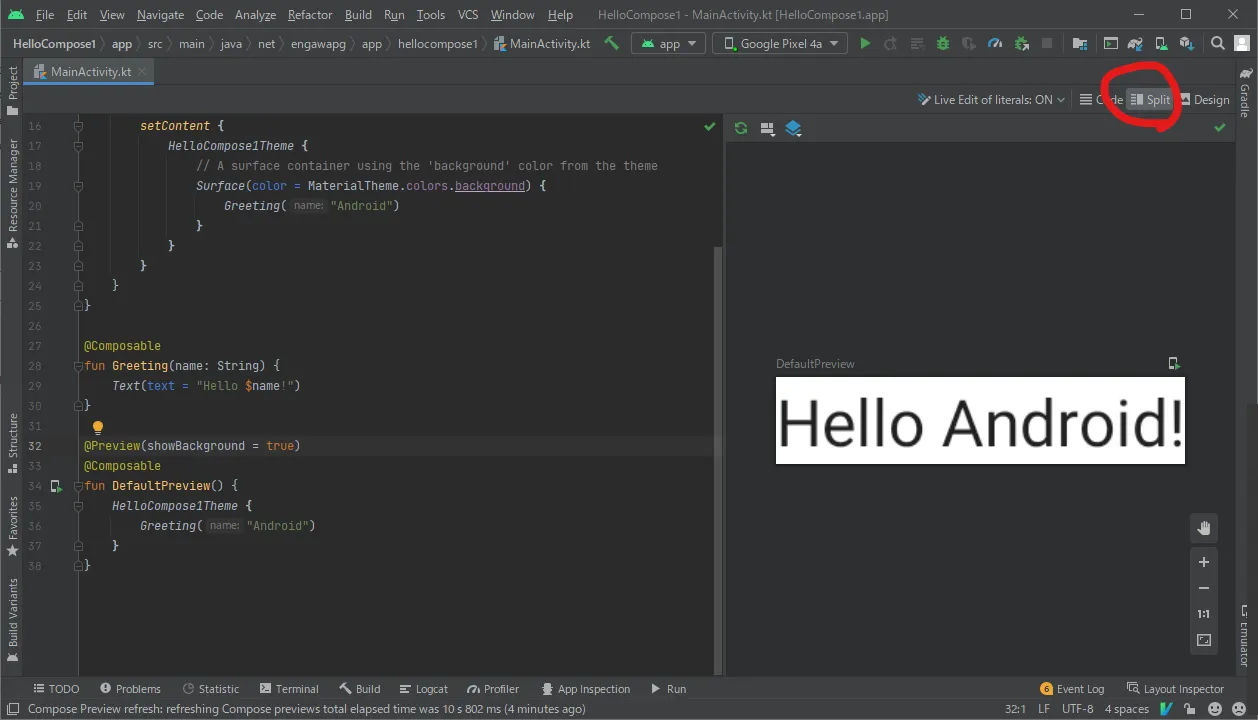
Task: Expand Live Edit of literals dropdown
Action: pyautogui.click(x=991, y=100)
